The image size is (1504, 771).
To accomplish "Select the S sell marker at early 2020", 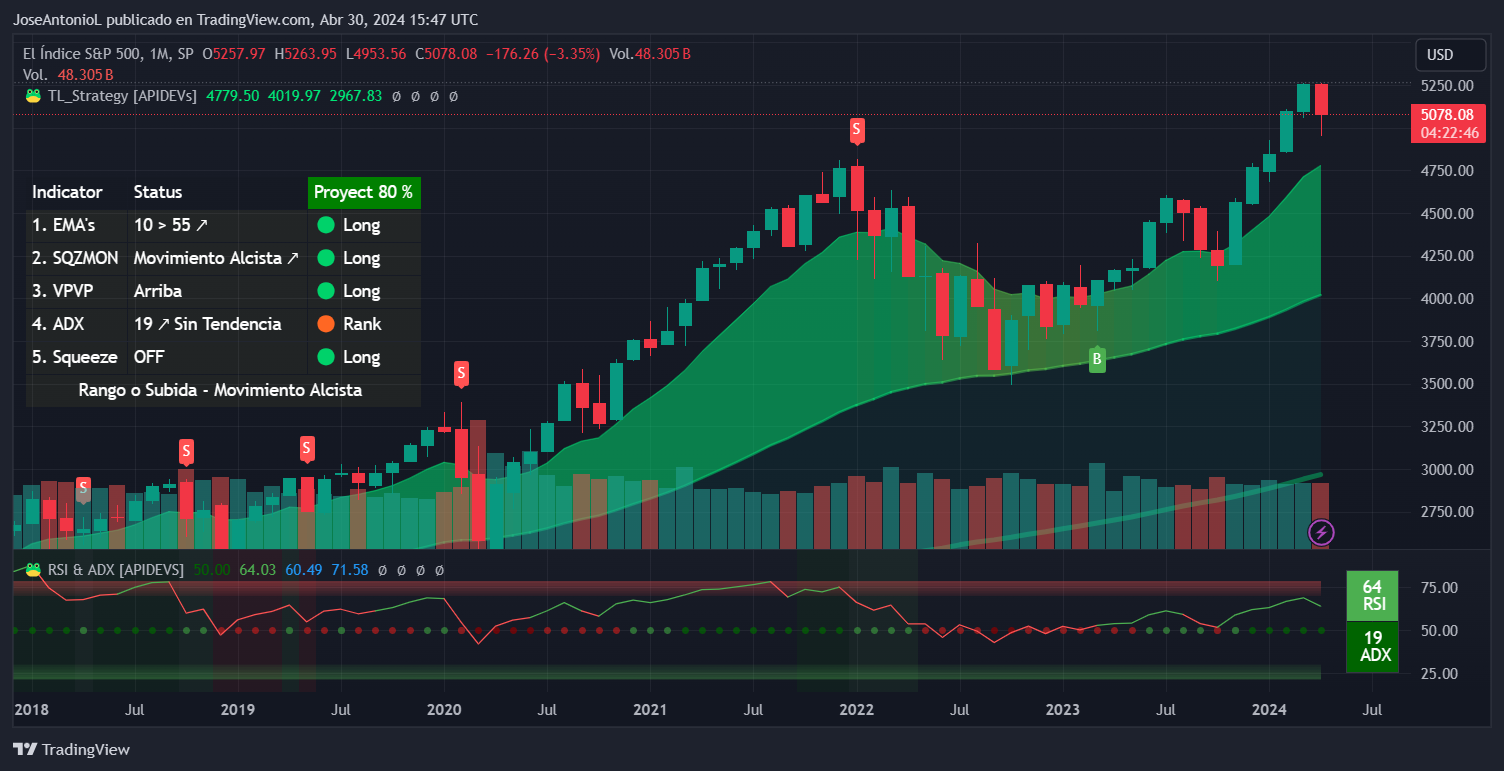I will tap(461, 374).
